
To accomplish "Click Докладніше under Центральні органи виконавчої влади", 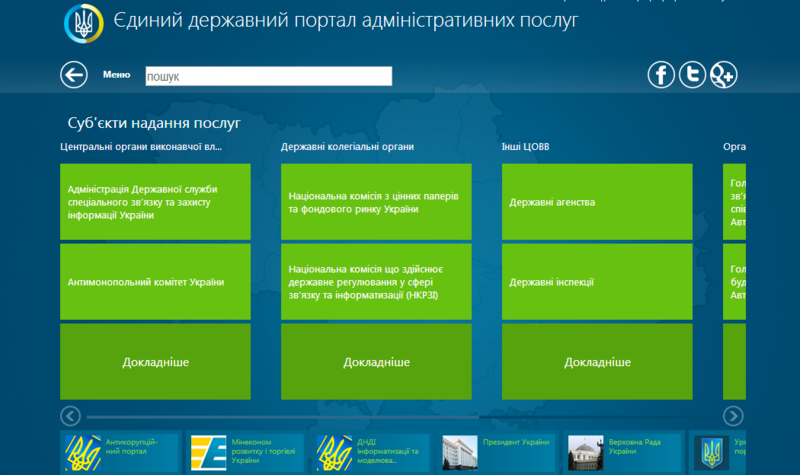I will 156,362.
